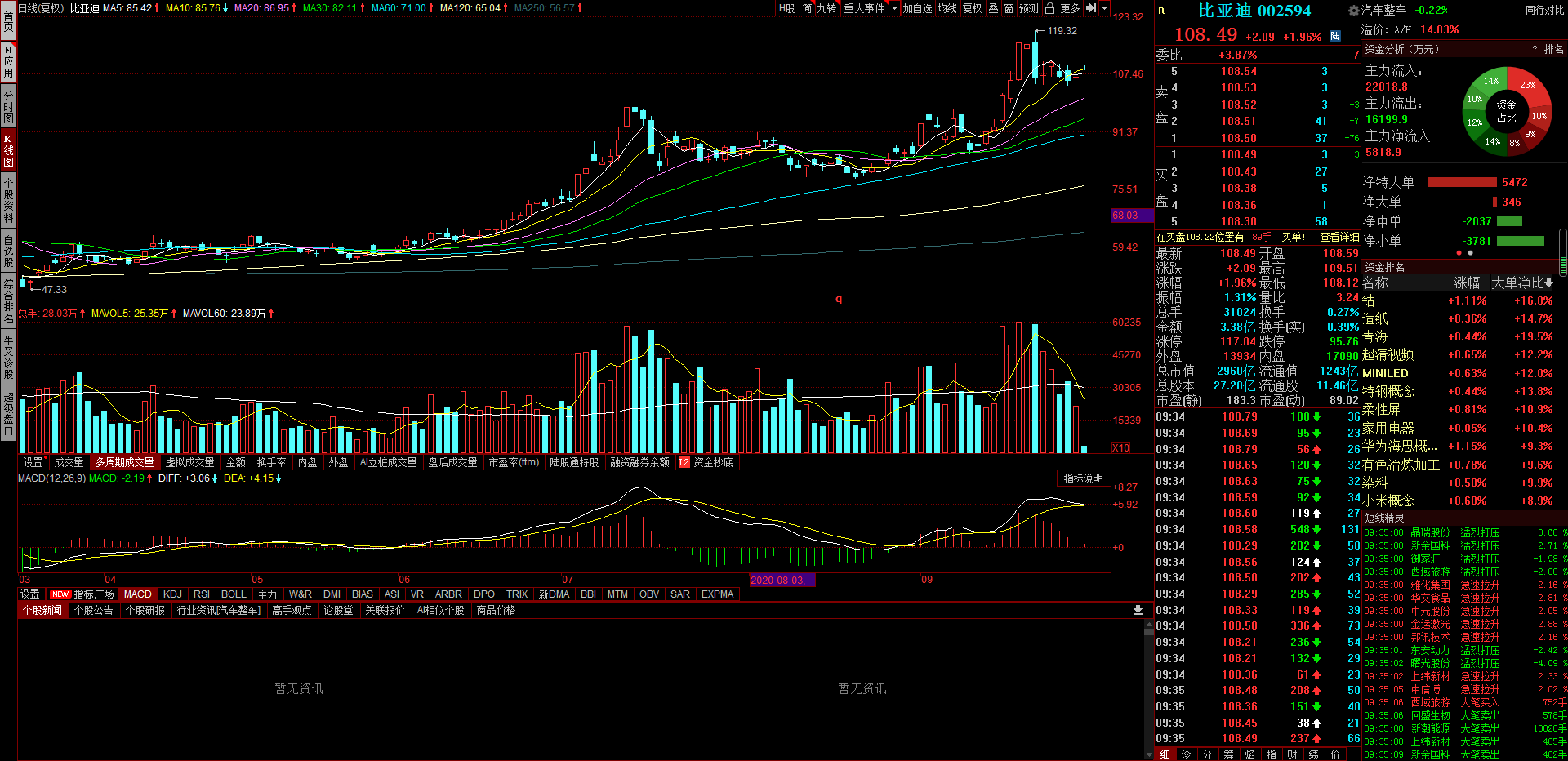Click sort arrow beside 大单净比
Viewport: 1568px width, 761px height.
pos(1548,283)
